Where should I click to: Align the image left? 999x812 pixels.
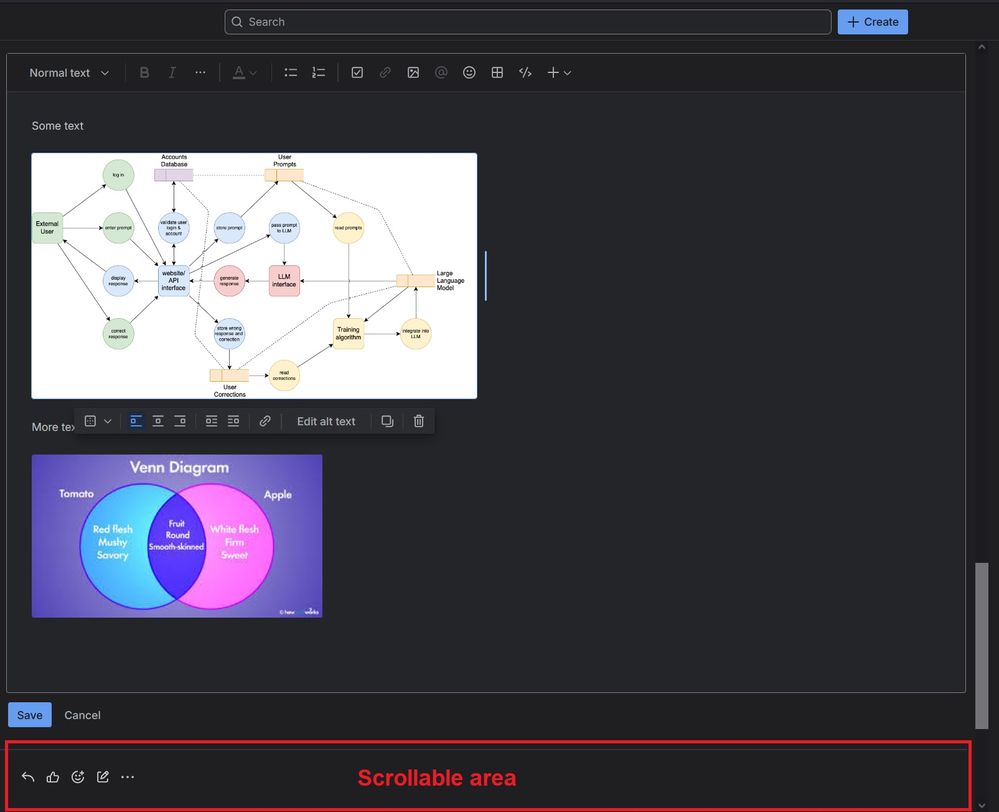[136, 421]
